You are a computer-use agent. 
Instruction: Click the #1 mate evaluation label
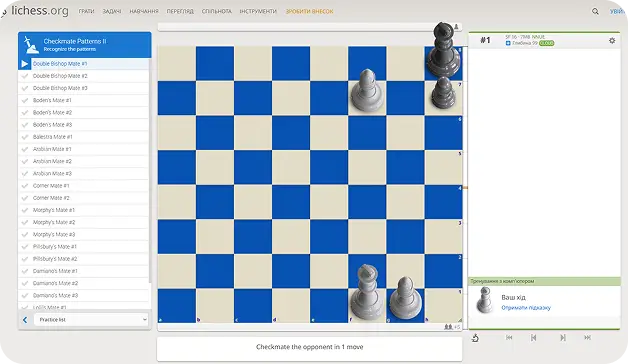(x=485, y=40)
